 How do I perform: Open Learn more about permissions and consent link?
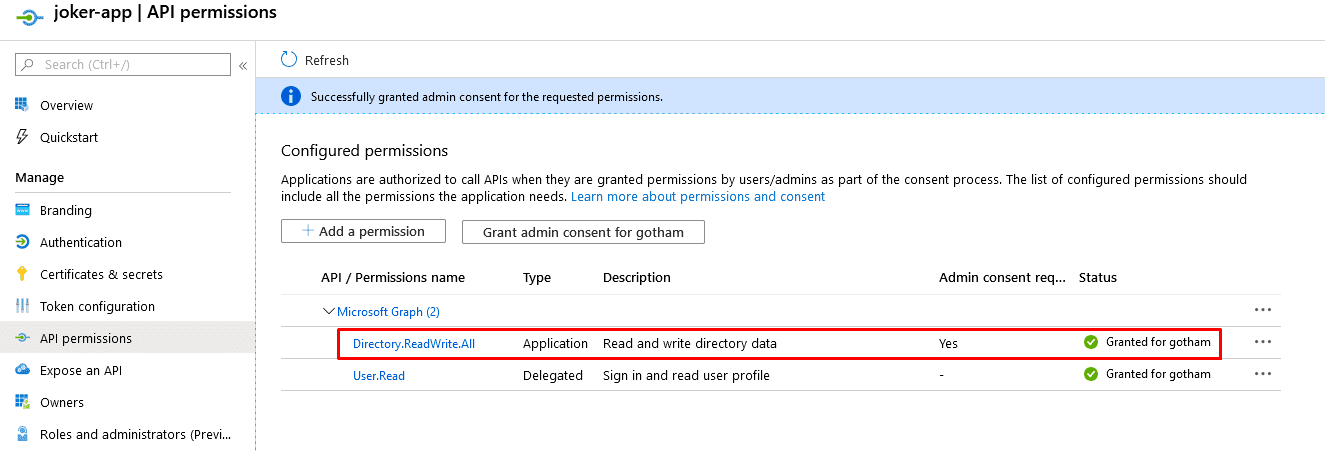(698, 197)
